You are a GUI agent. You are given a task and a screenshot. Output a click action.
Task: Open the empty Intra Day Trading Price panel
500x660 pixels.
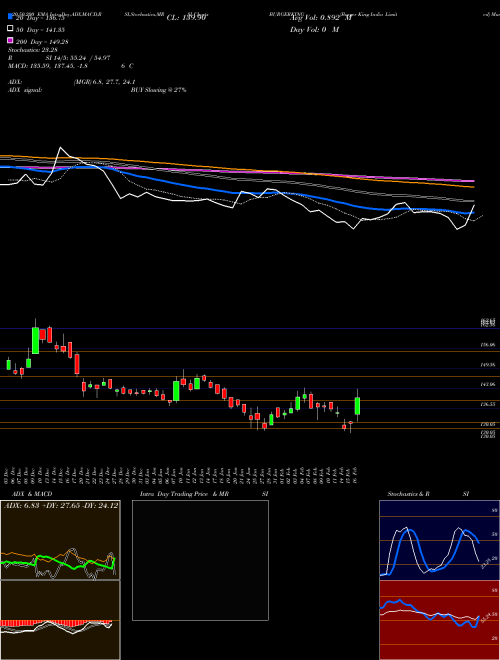pos(200,560)
